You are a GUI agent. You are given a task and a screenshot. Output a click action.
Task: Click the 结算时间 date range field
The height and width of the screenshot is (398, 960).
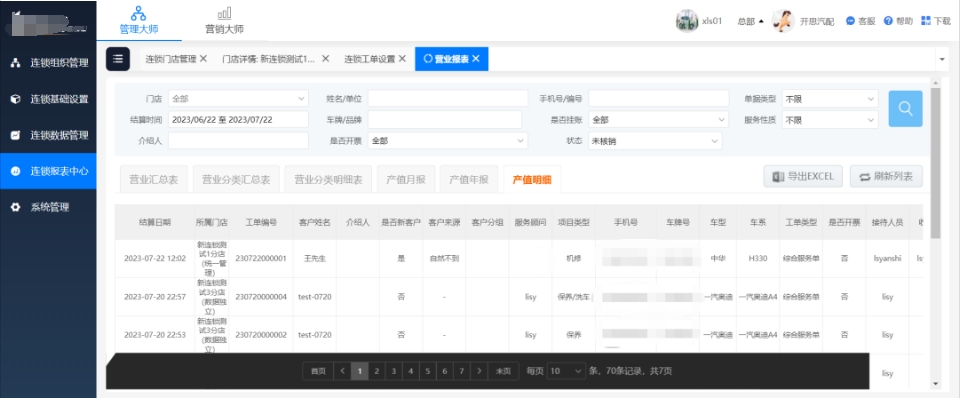(238, 120)
